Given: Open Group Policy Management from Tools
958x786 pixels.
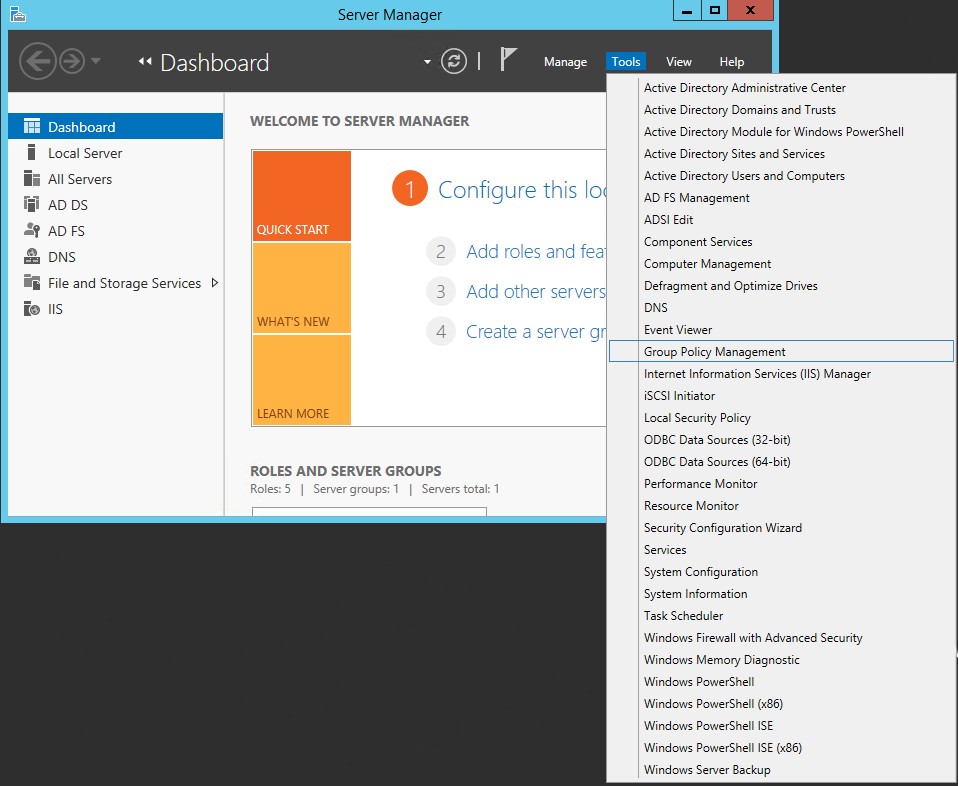Looking at the screenshot, I should [x=714, y=352].
